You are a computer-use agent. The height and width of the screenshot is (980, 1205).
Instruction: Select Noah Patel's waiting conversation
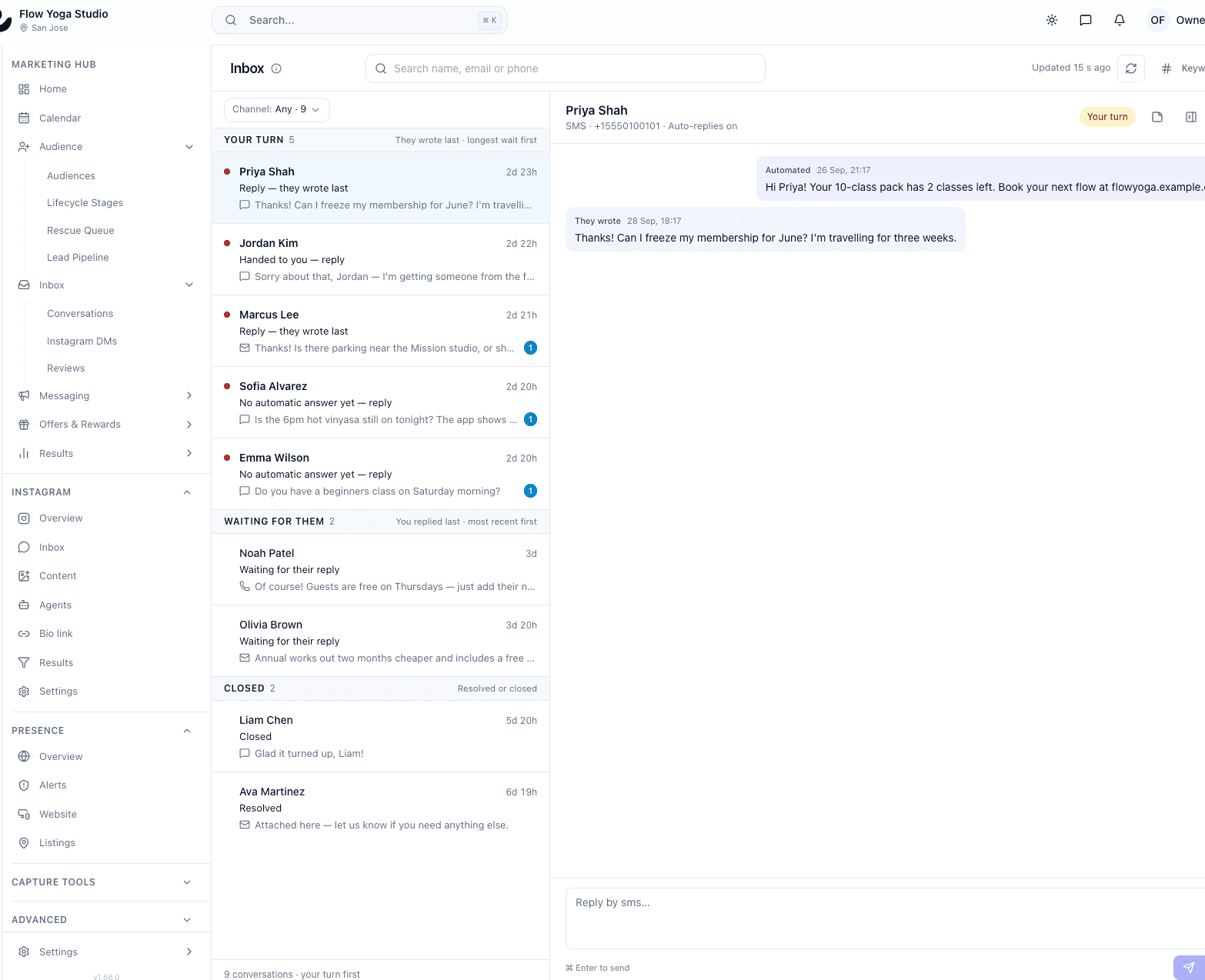(x=380, y=570)
